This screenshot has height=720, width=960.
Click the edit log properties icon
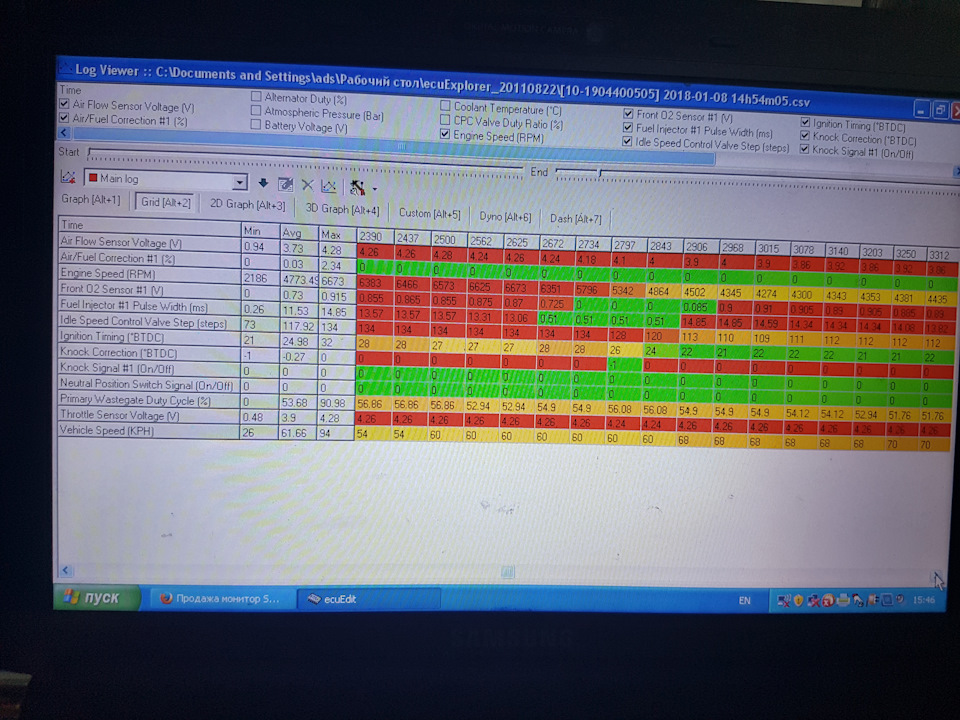coord(285,184)
